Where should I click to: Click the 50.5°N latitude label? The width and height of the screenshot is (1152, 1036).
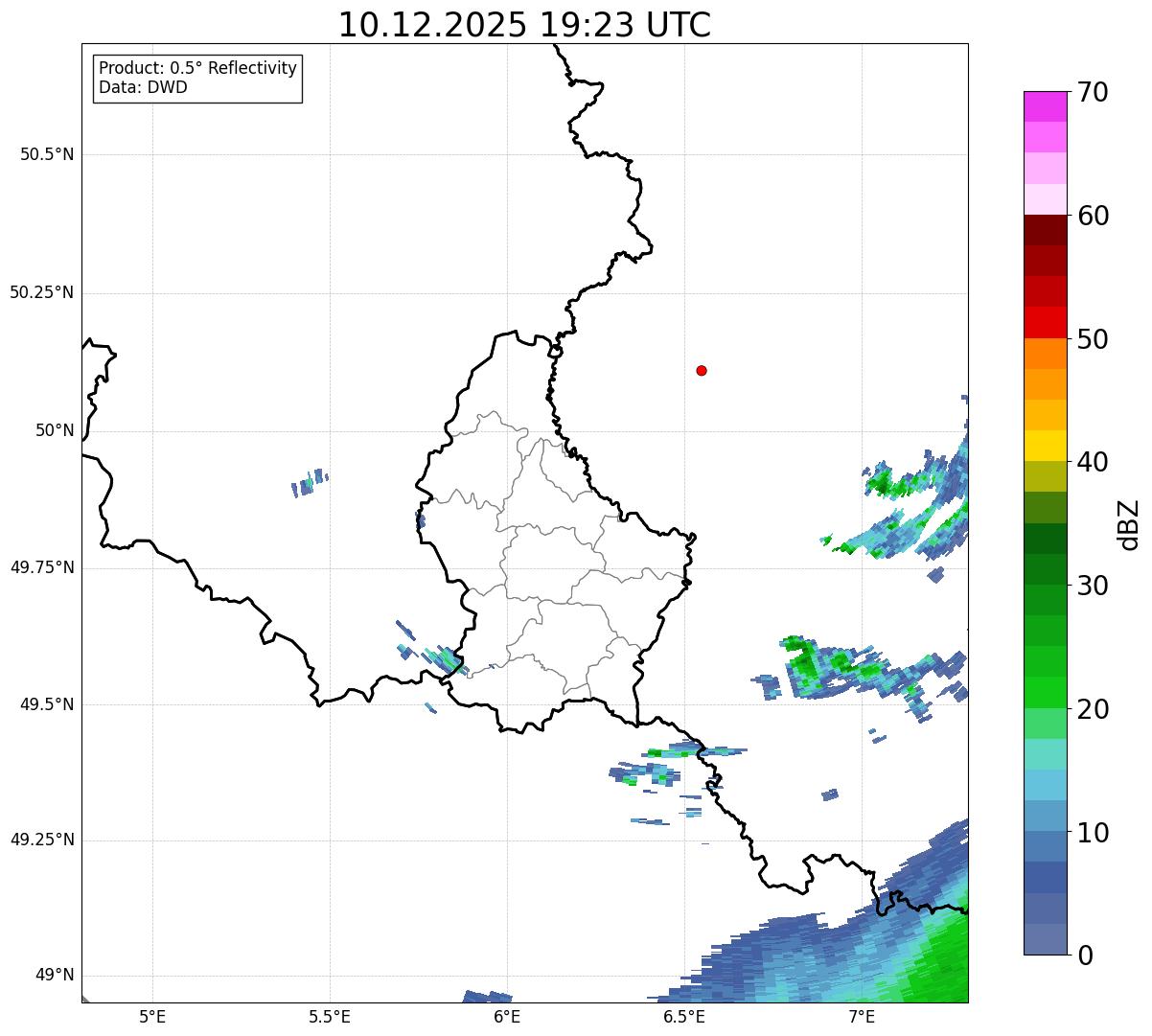point(47,154)
